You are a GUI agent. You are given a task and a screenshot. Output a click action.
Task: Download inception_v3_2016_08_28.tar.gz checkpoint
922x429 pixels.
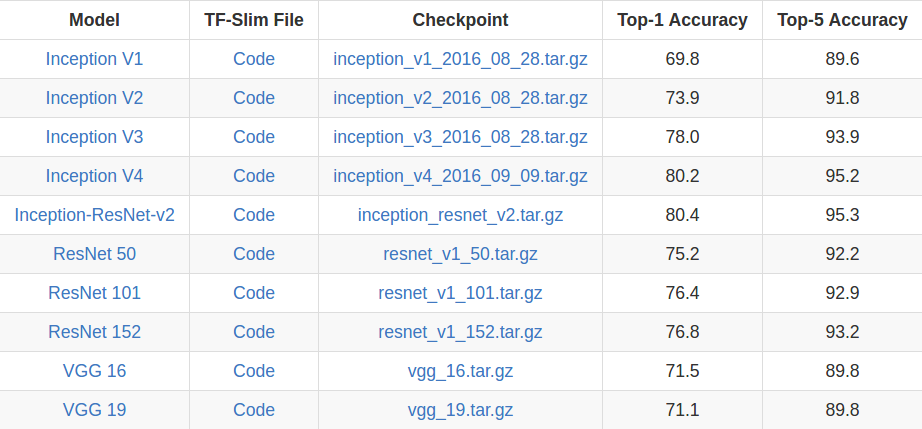click(460, 137)
